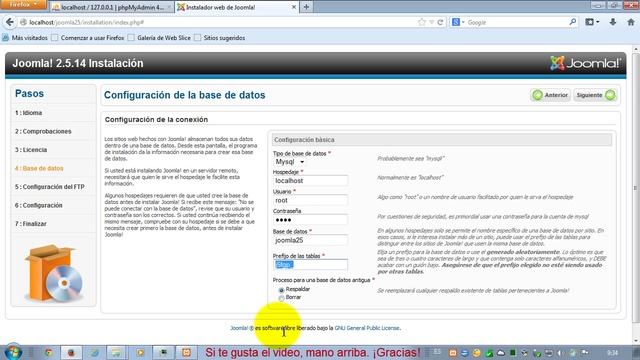Screen dimensions: 640x360
Task: Open the Tipo de base de datos dropdown
Action: (x=289, y=162)
